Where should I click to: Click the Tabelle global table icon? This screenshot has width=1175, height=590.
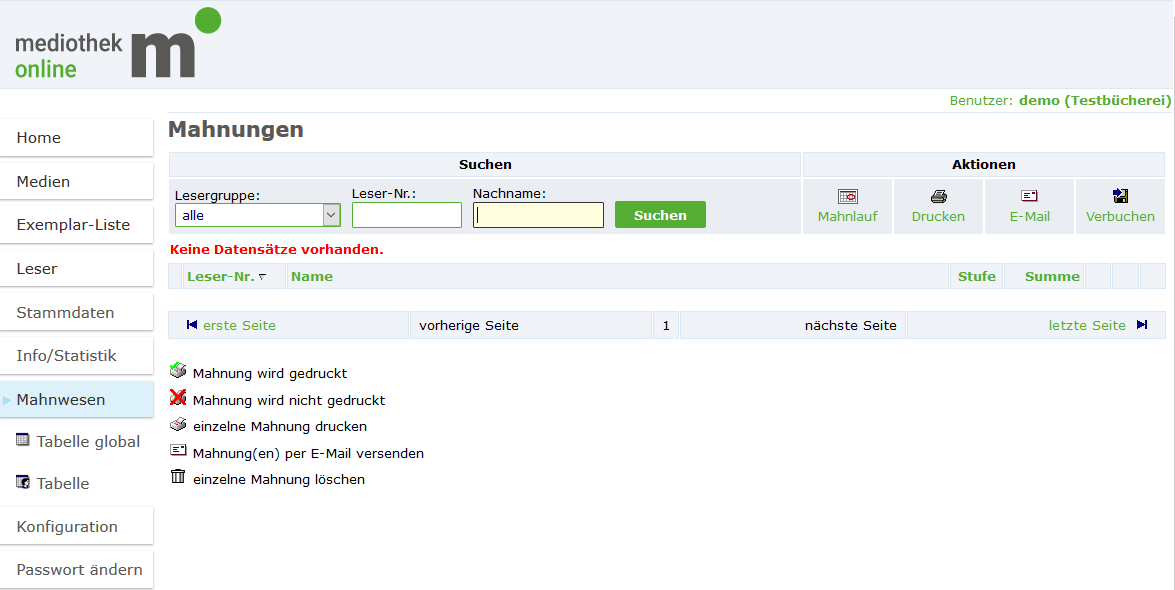pyautogui.click(x=23, y=440)
